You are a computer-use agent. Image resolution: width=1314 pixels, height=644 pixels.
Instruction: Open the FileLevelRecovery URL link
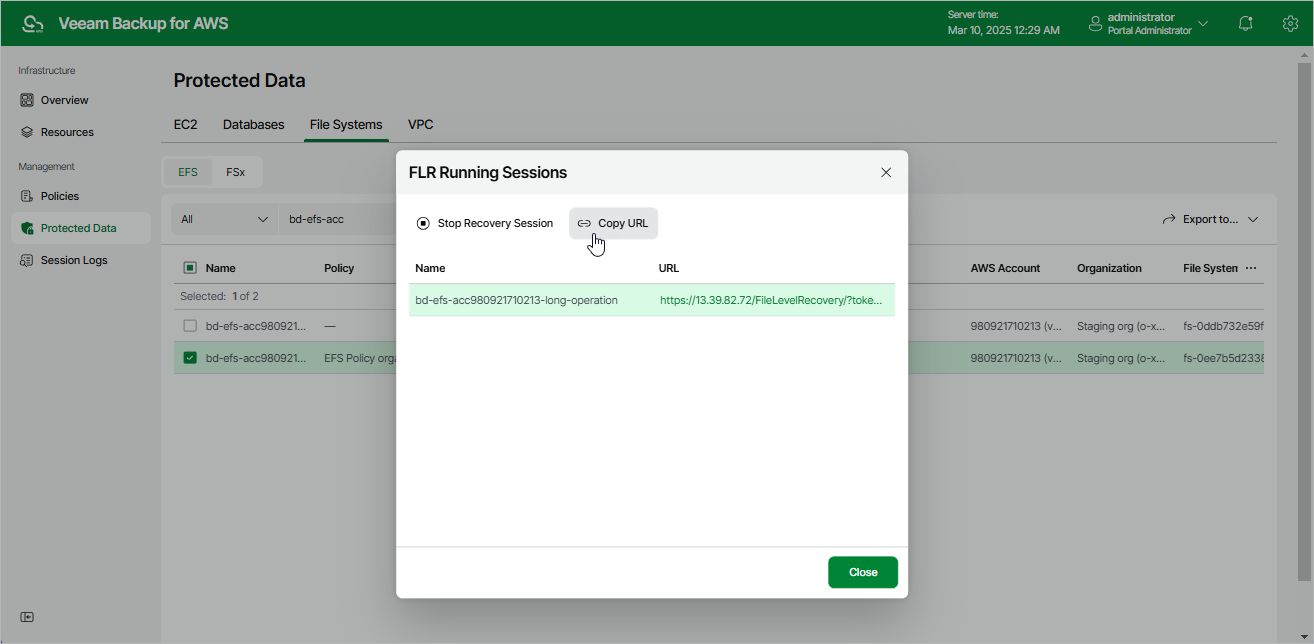[771, 300]
